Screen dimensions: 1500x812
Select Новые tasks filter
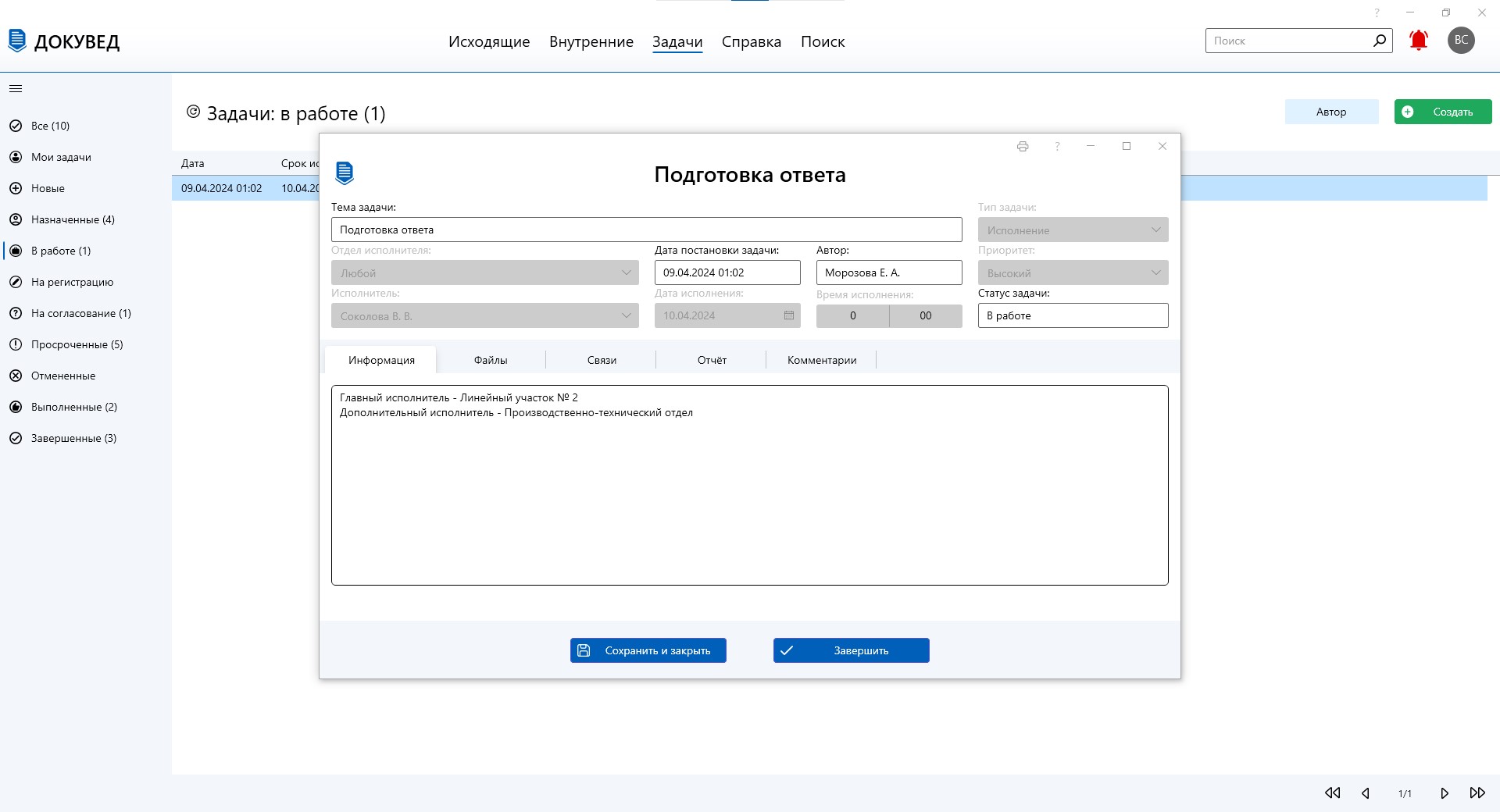pos(48,188)
